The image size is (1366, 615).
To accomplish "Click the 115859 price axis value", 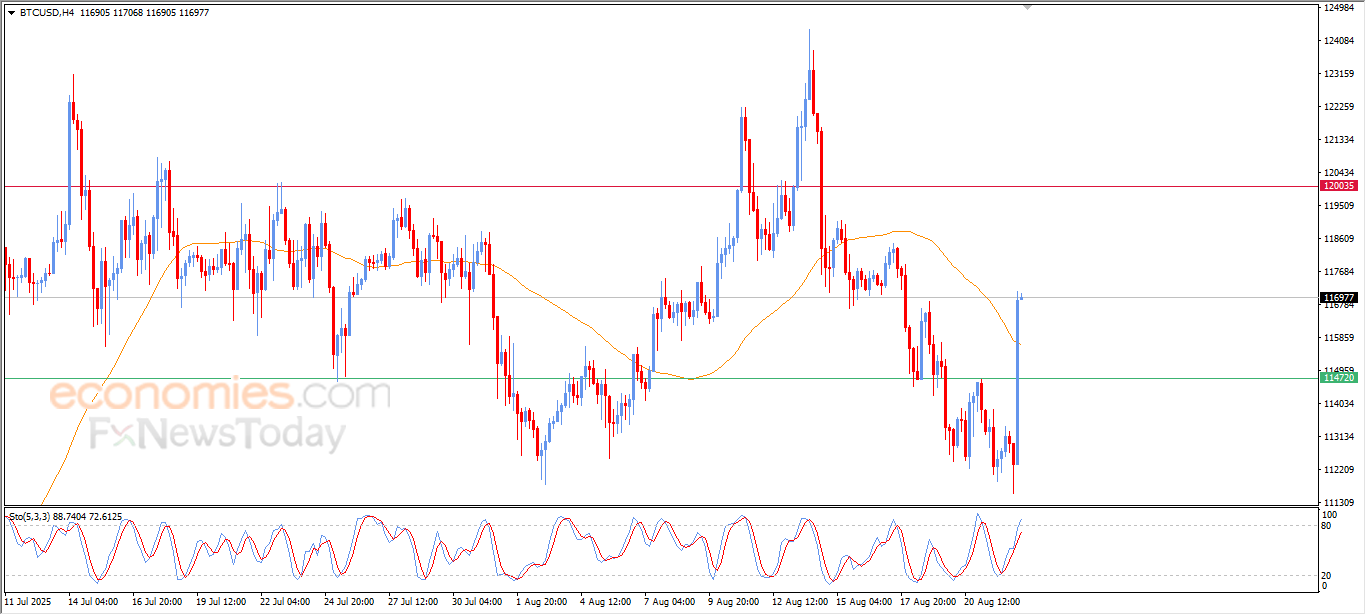I will 1339,338.
